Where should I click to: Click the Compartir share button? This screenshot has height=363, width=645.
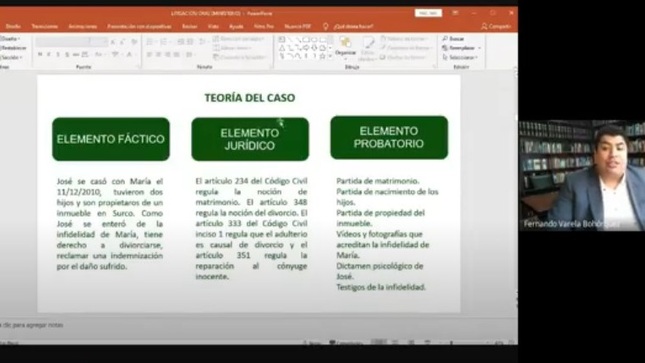coord(496,26)
